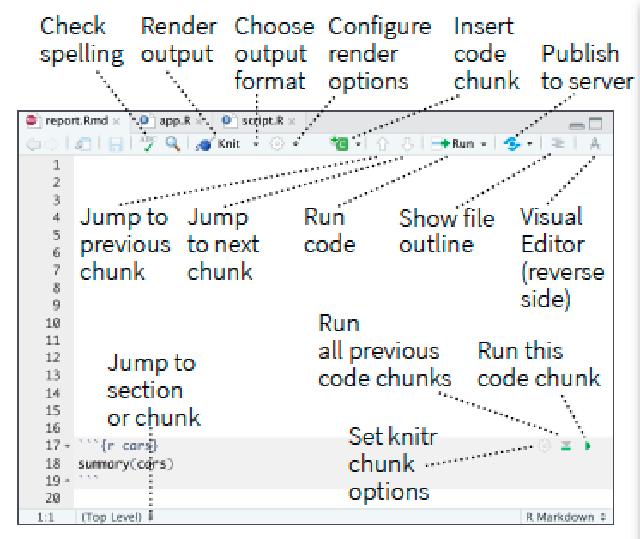Click the fold arrow at line 19
640x539 pixels.
68,481
